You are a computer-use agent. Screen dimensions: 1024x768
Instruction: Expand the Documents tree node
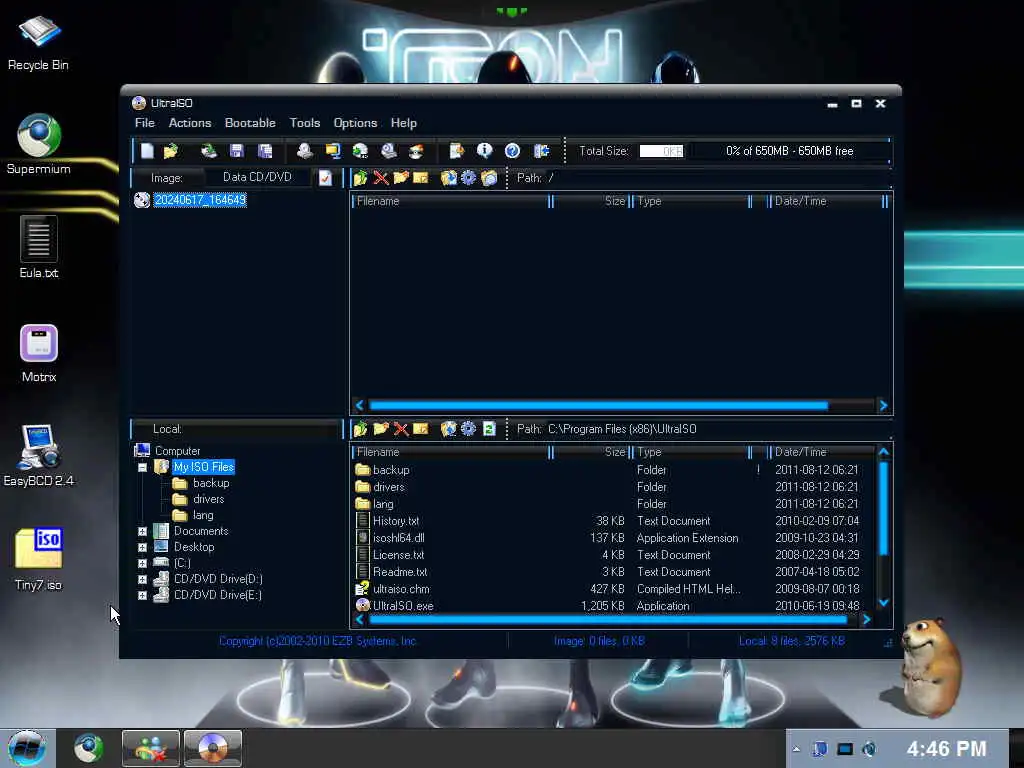pyautogui.click(x=142, y=532)
